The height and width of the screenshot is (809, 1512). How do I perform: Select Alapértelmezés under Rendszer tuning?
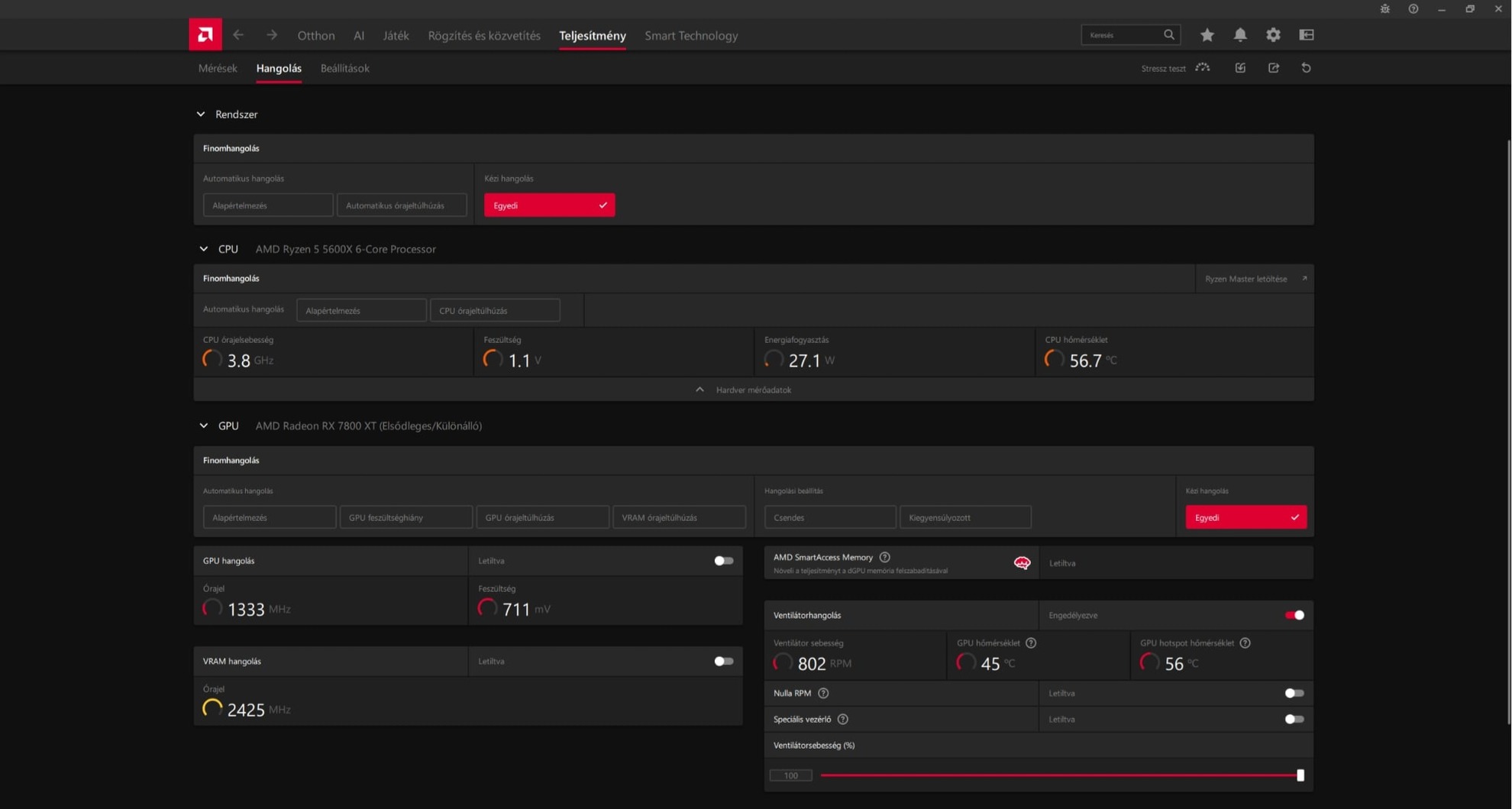pyautogui.click(x=268, y=205)
